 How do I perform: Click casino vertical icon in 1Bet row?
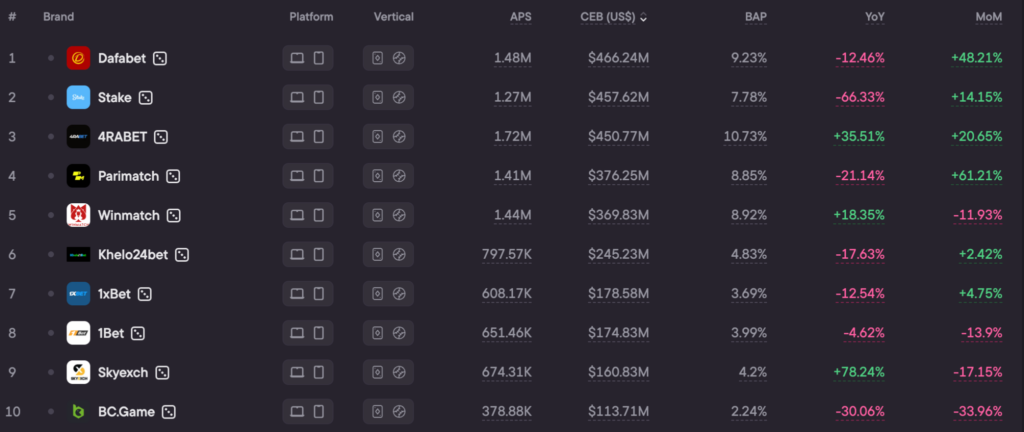click(x=377, y=333)
